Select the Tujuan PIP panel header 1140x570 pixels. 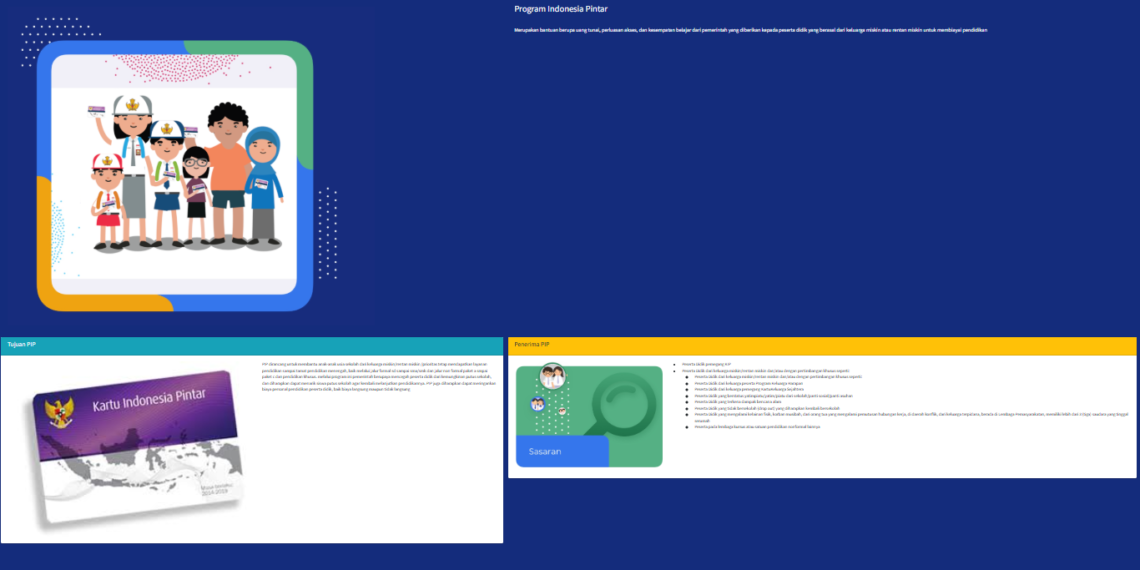coord(22,345)
